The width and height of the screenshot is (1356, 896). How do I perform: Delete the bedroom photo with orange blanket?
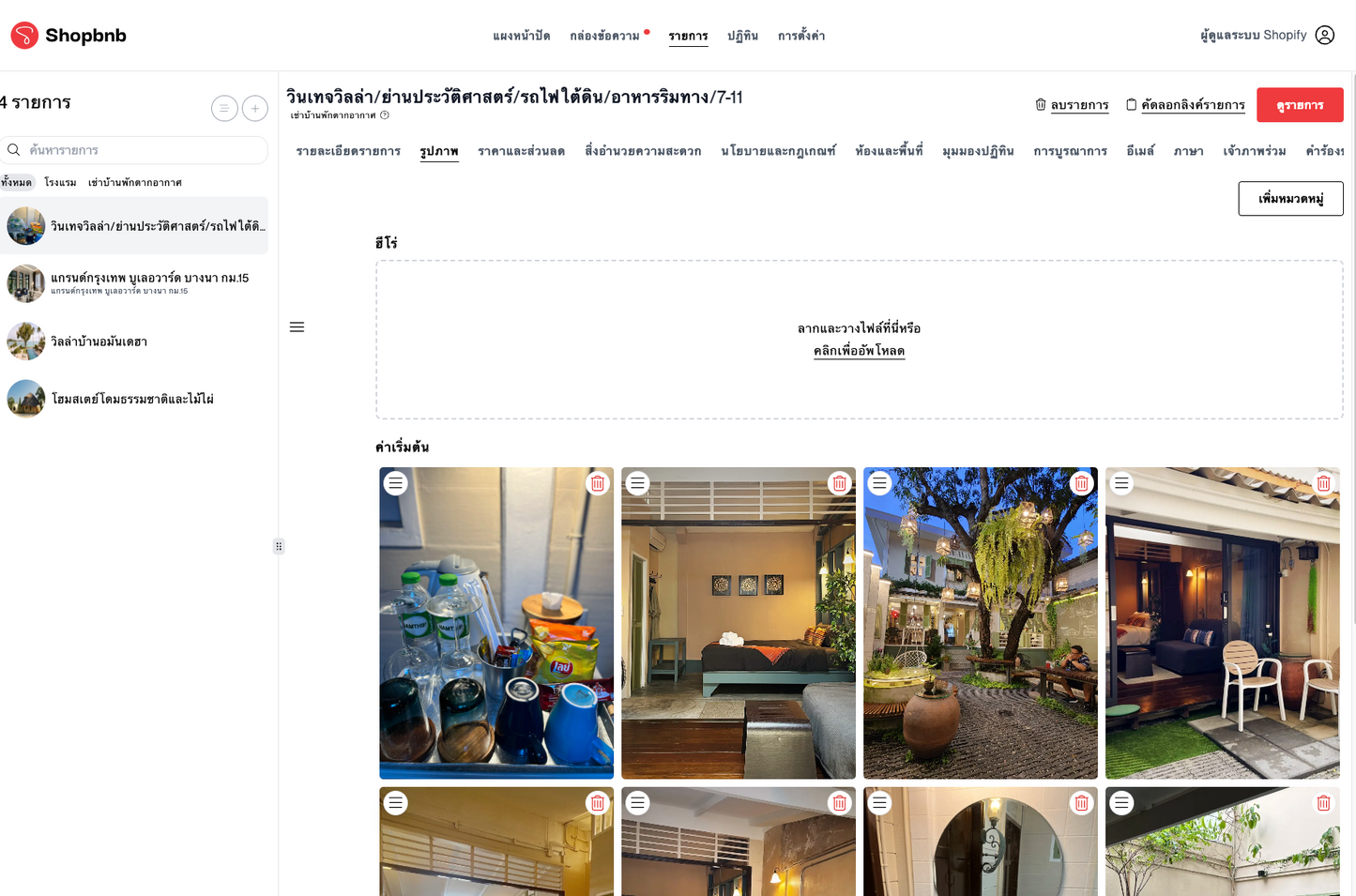[x=839, y=484]
